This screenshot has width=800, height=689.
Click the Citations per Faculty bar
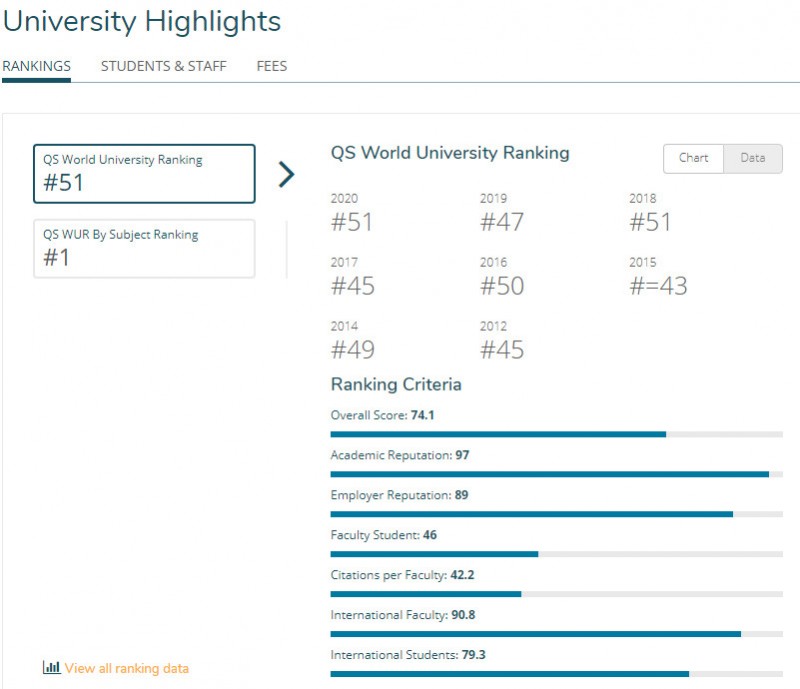click(556, 593)
